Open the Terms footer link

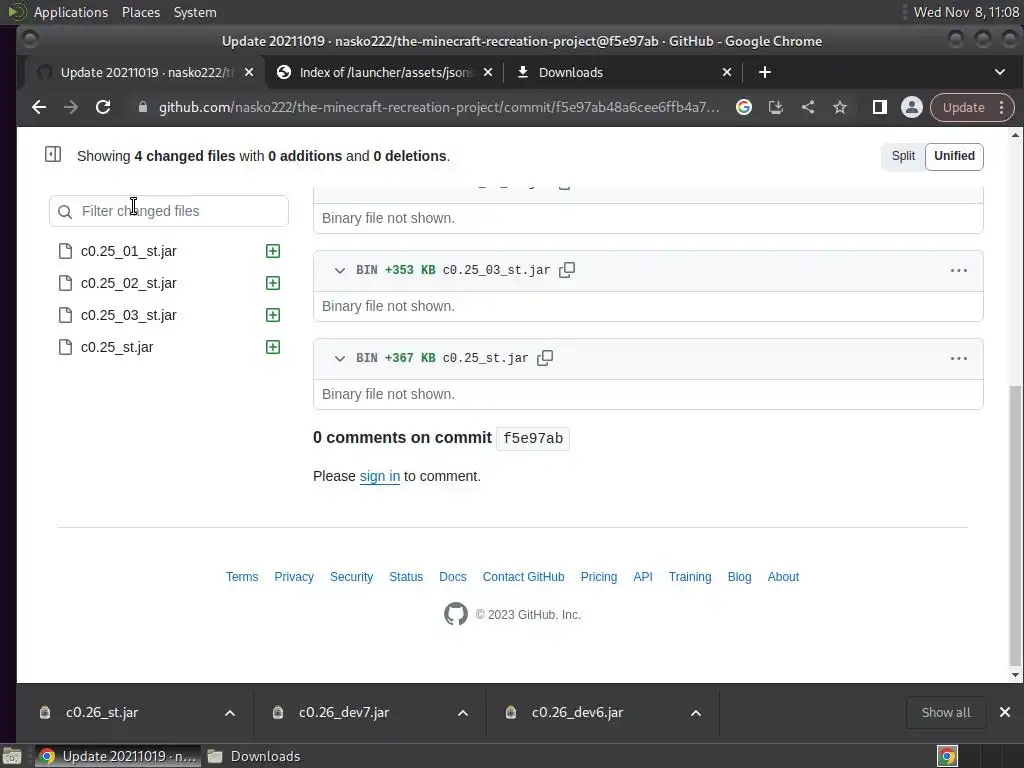[242, 577]
